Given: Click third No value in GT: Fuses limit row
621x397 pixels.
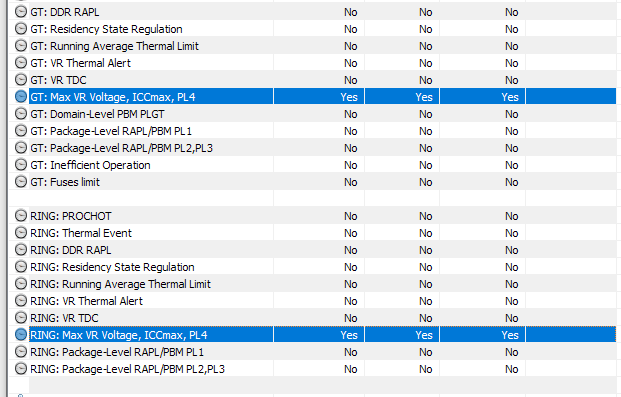Looking at the screenshot, I should pyautogui.click(x=511, y=183).
